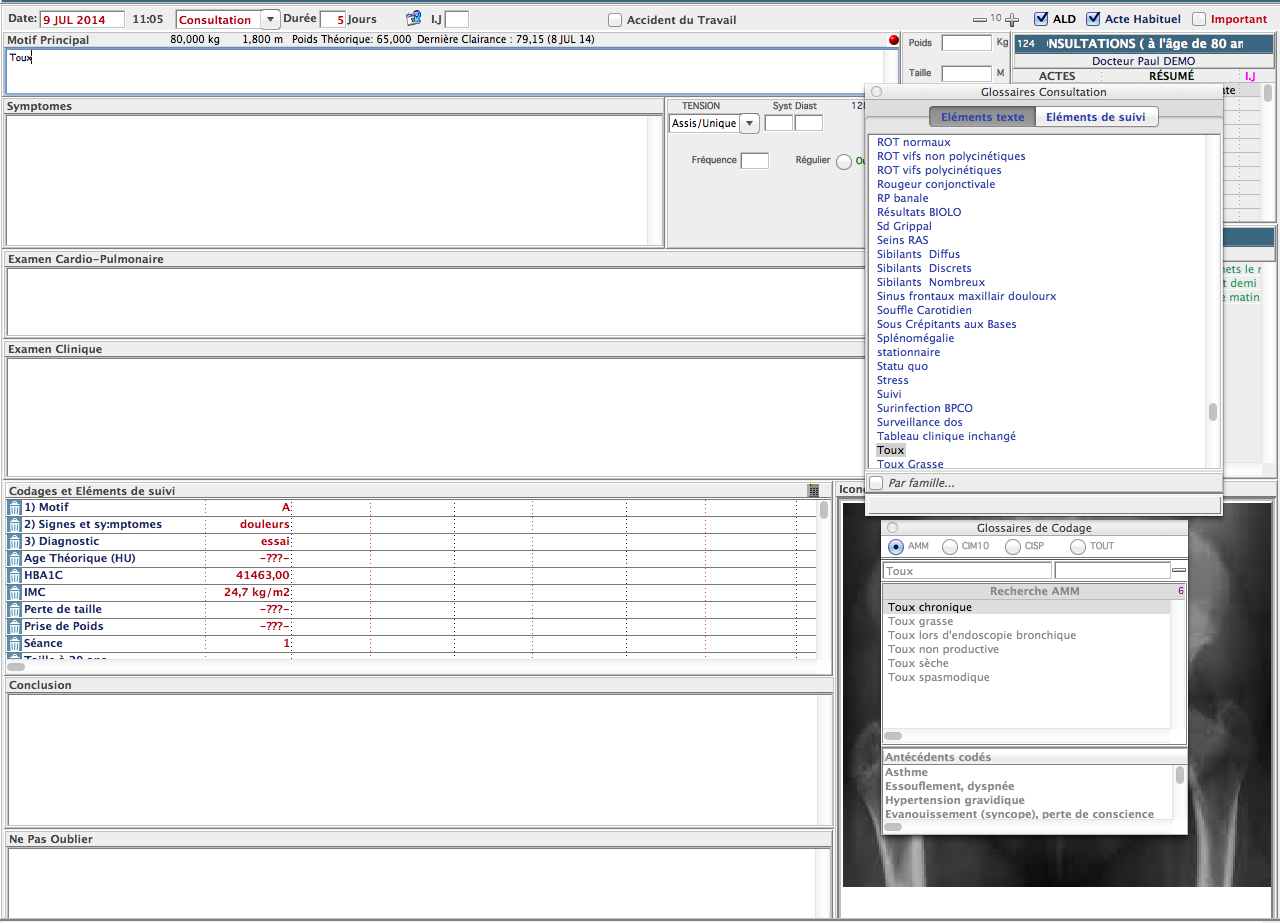The height and width of the screenshot is (923, 1280).
Task: Open the Consultation type dropdown
Action: [x=270, y=20]
